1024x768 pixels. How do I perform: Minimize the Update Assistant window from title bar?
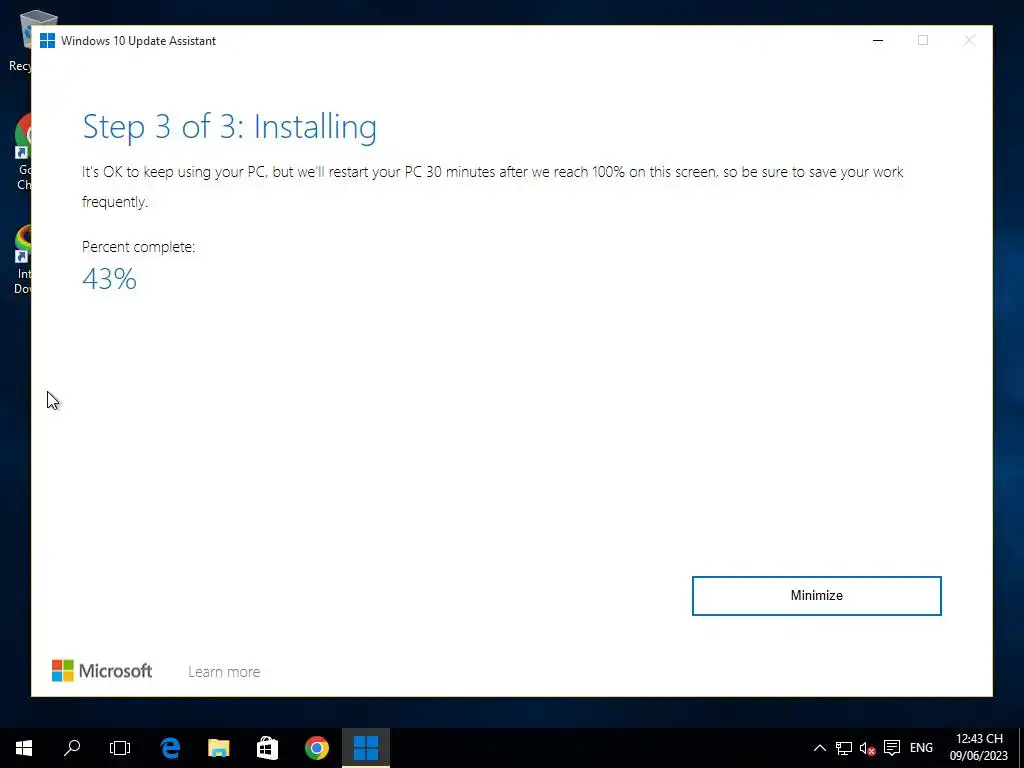tap(878, 40)
